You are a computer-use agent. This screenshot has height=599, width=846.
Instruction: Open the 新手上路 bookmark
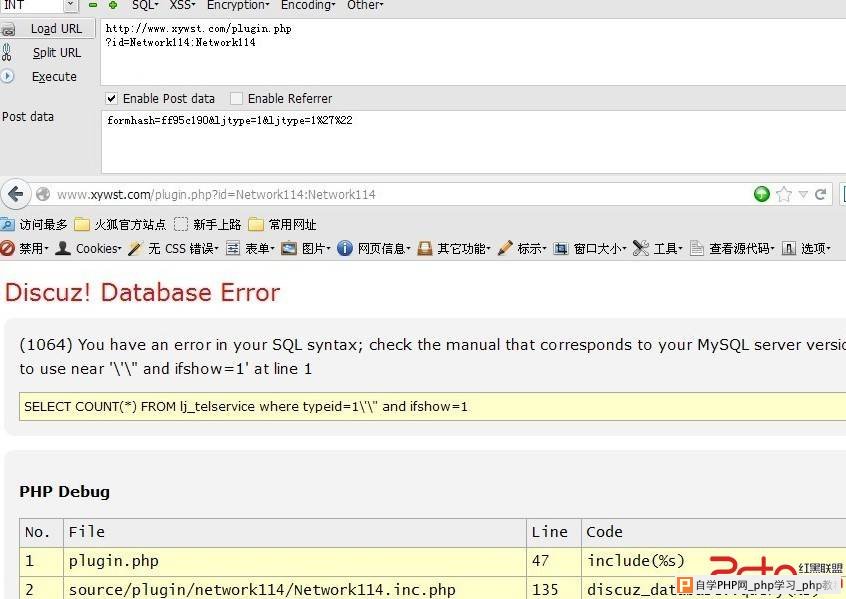click(x=208, y=224)
